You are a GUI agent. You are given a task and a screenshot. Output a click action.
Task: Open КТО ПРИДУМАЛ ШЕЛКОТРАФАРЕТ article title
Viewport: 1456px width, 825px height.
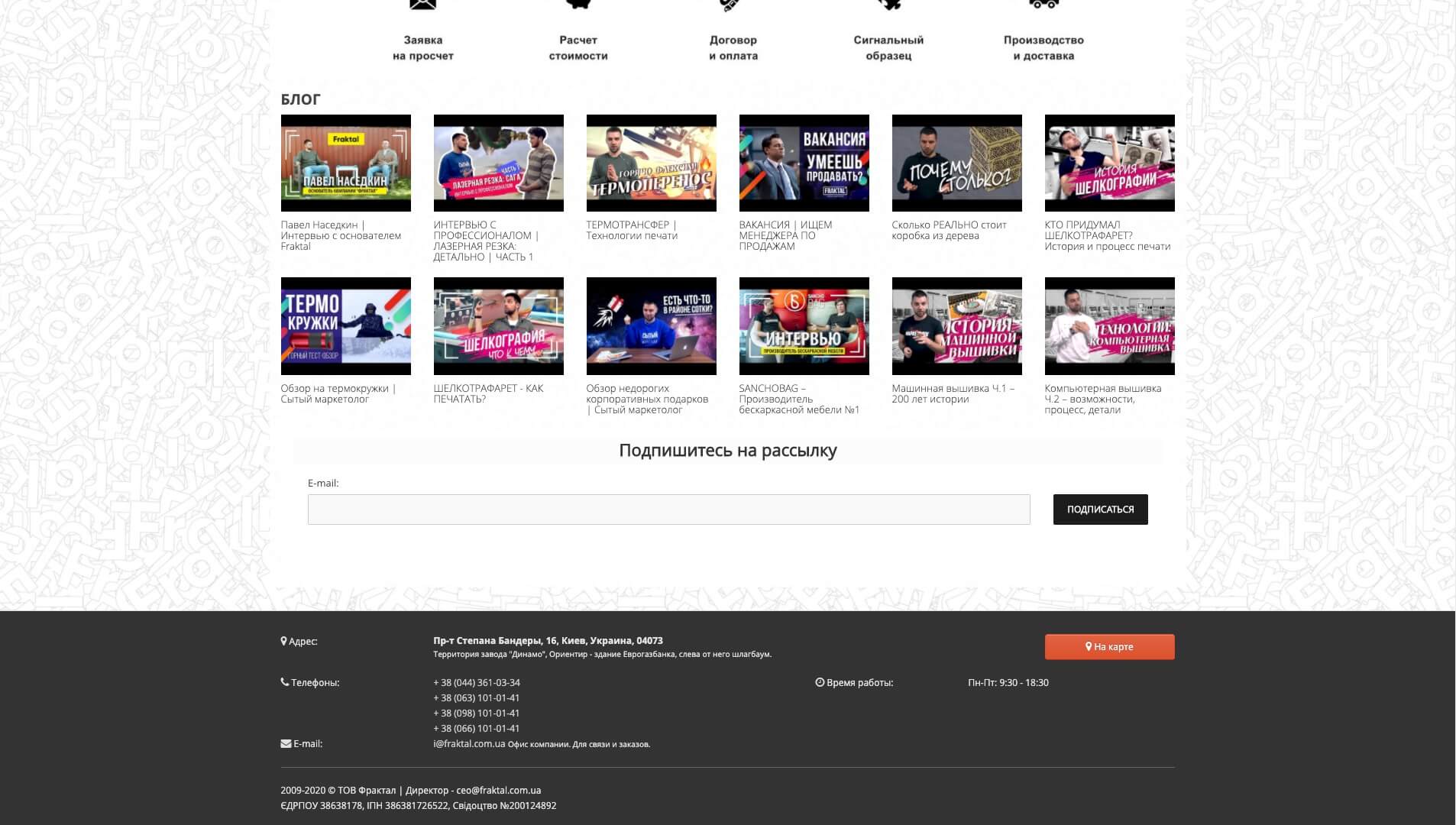[1107, 235]
